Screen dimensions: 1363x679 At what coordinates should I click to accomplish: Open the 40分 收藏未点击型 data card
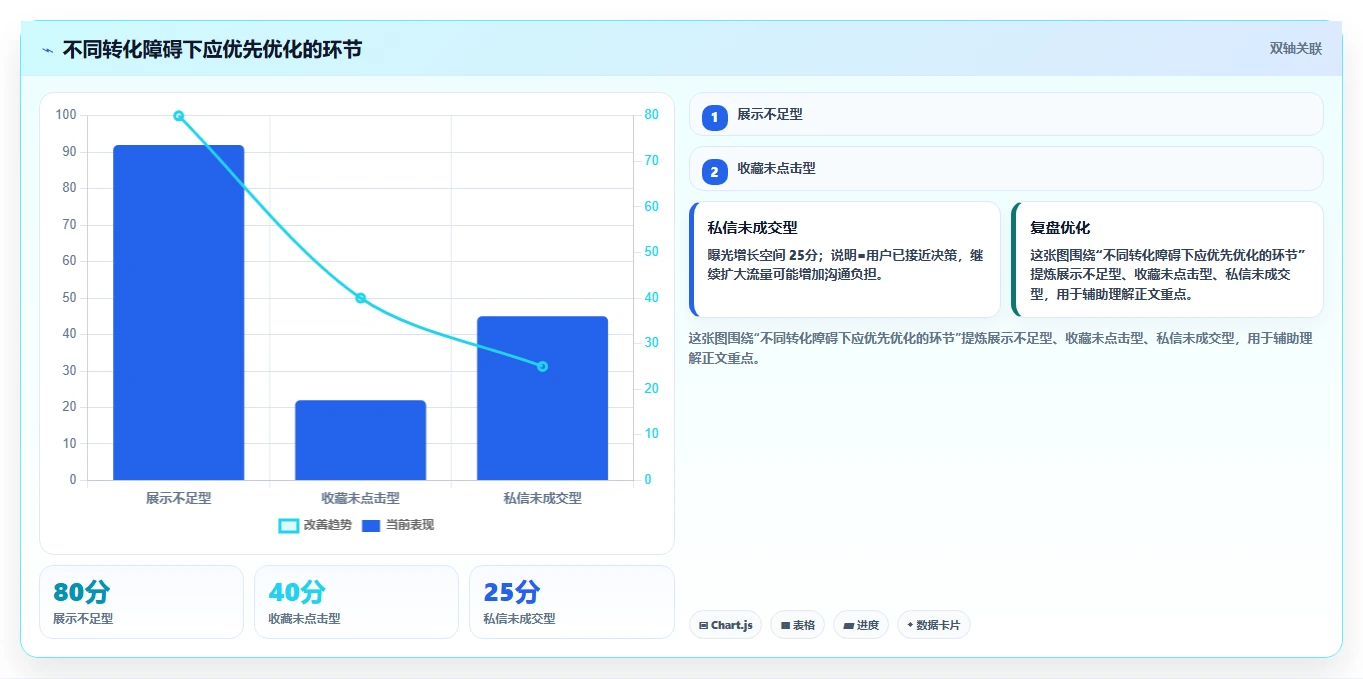point(356,602)
